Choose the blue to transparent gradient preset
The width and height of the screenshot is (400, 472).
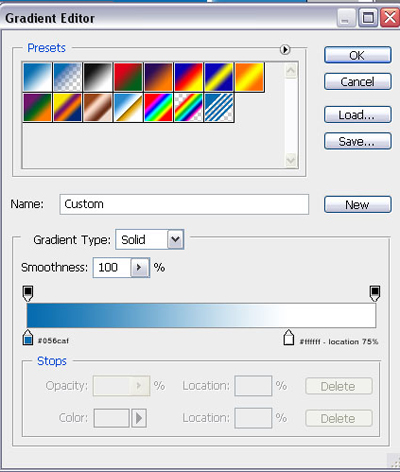tap(68, 77)
